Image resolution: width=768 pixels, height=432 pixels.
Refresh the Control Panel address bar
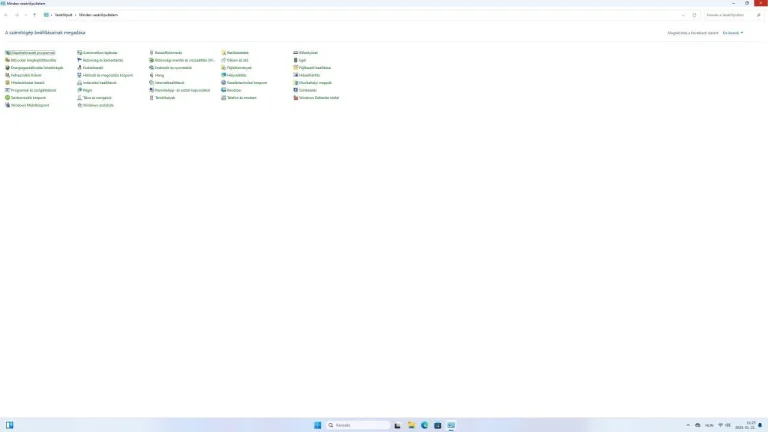pyautogui.click(x=694, y=15)
